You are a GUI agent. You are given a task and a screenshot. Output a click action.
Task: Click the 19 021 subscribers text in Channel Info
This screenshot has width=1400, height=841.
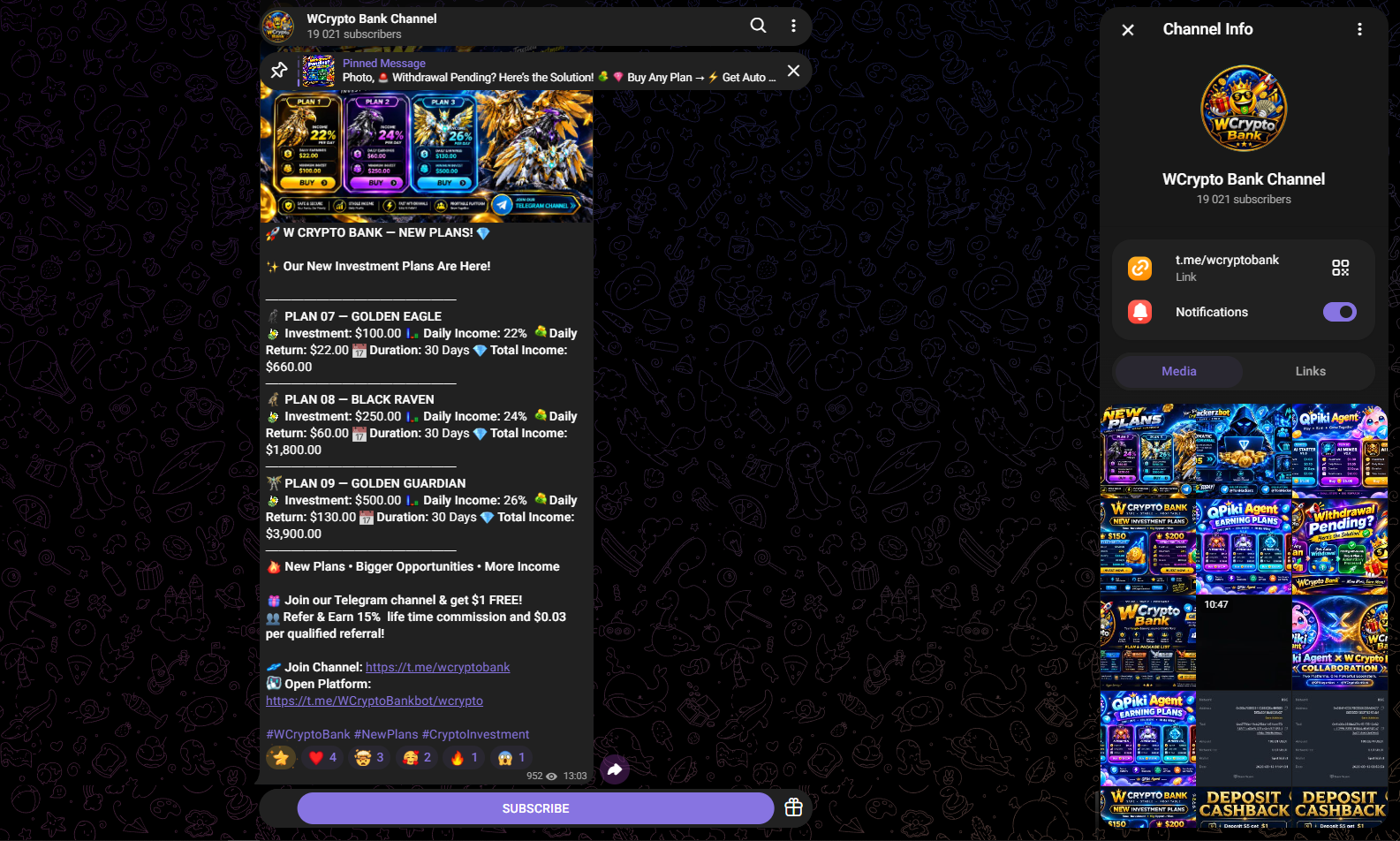(1244, 200)
